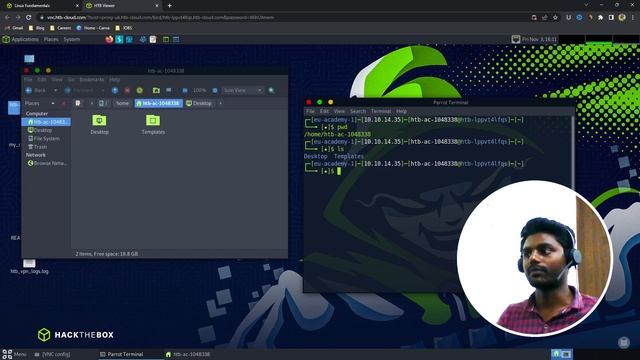Switch to htb-ac-1048338 taskbar item
Viewport: 640px width, 360px height.
coord(188,354)
